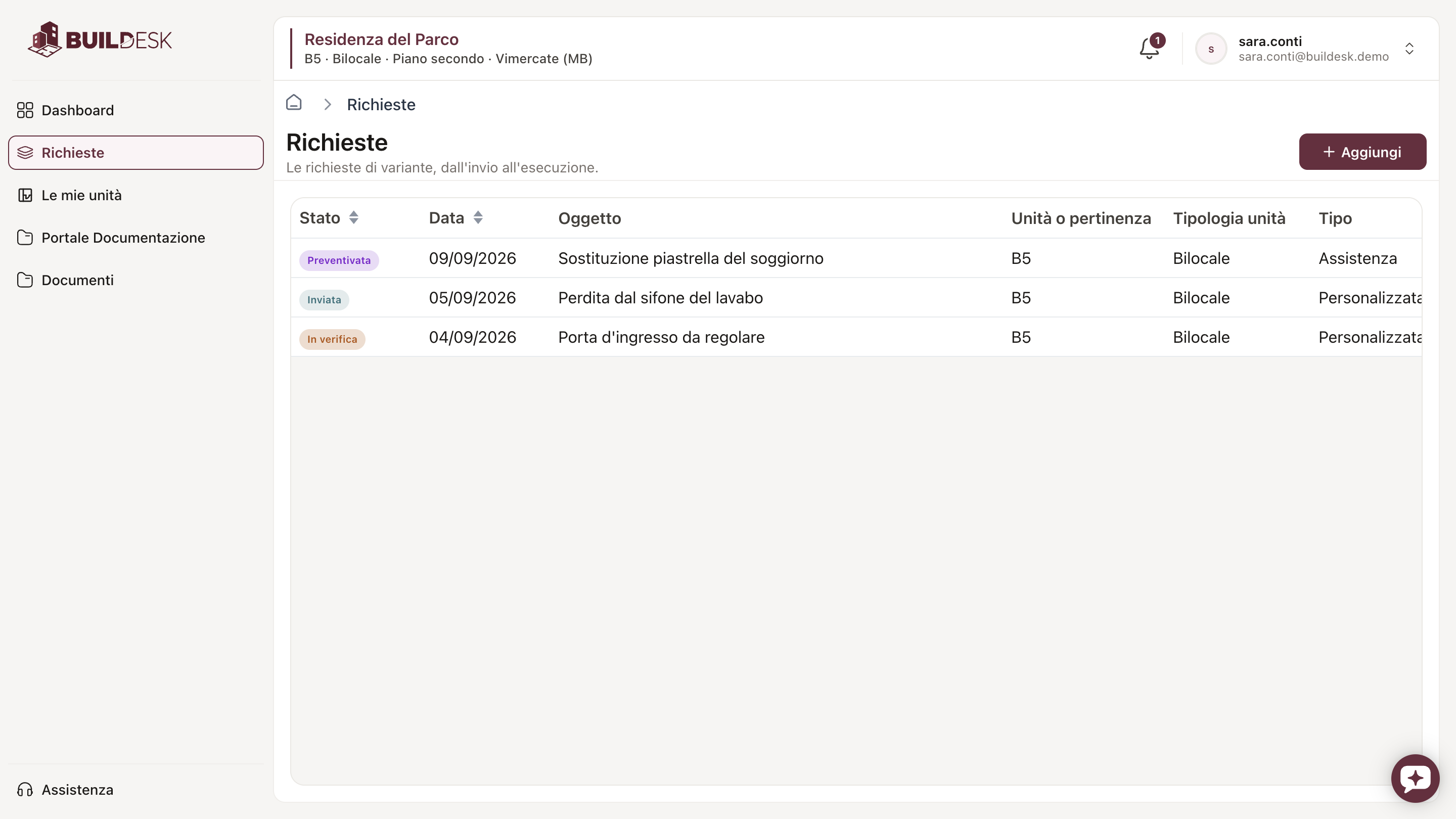Go to Dashboard in sidebar
Screen dimensions: 1456x819
point(135,110)
